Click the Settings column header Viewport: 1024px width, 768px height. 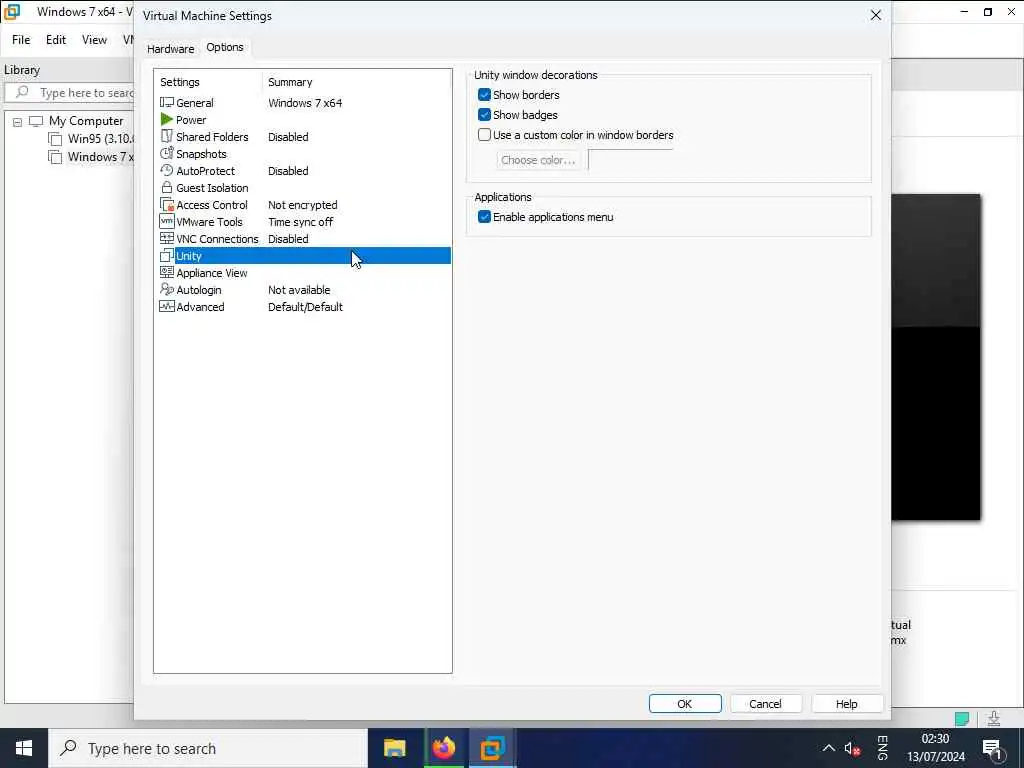[180, 82]
